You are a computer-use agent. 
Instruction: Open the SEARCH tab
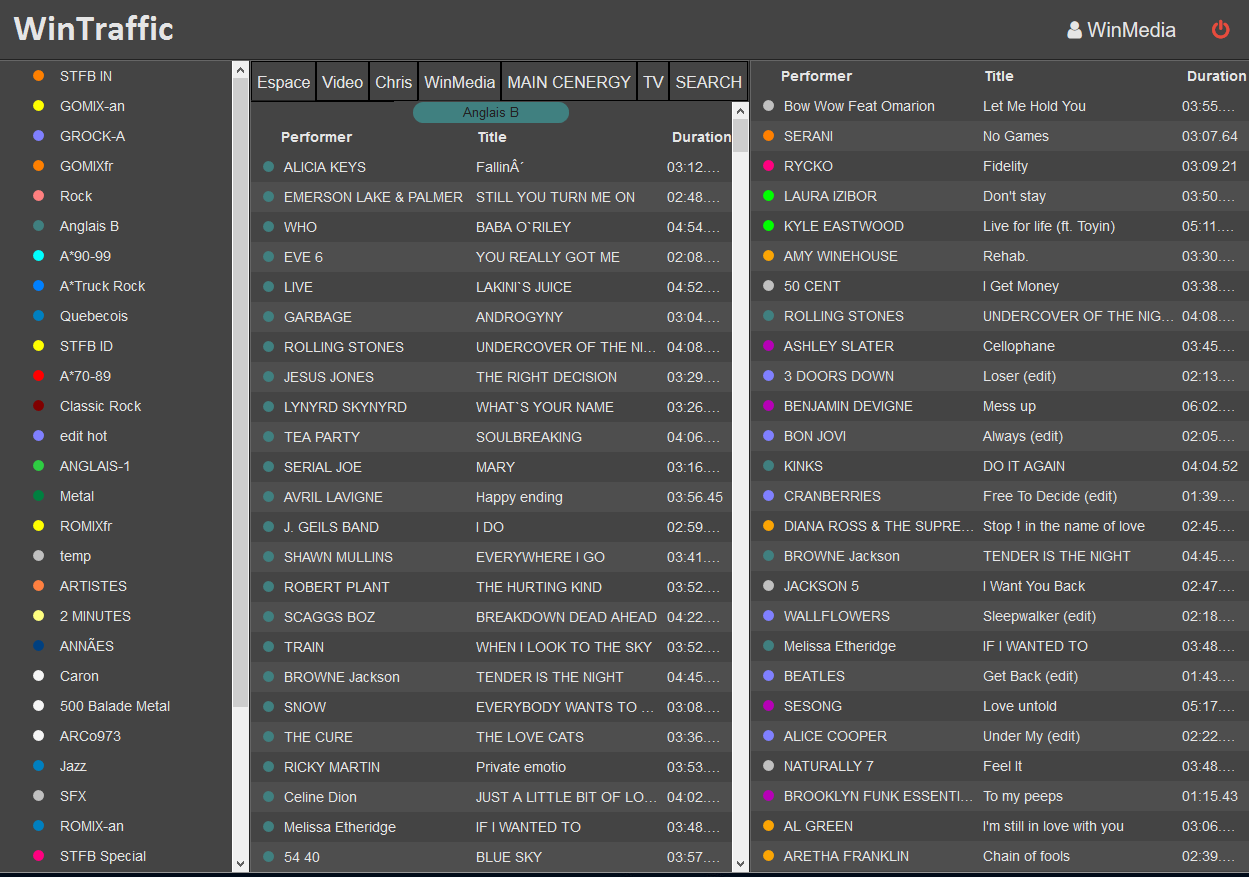(x=708, y=82)
